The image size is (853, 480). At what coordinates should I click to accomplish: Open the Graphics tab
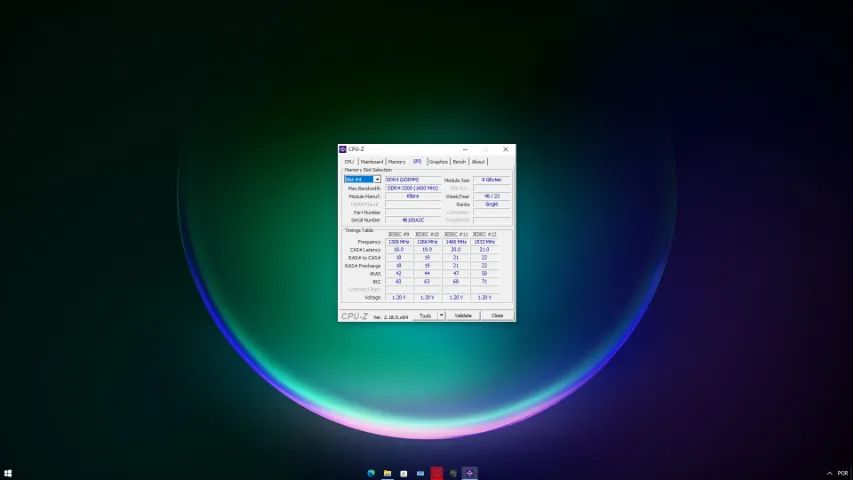438,162
